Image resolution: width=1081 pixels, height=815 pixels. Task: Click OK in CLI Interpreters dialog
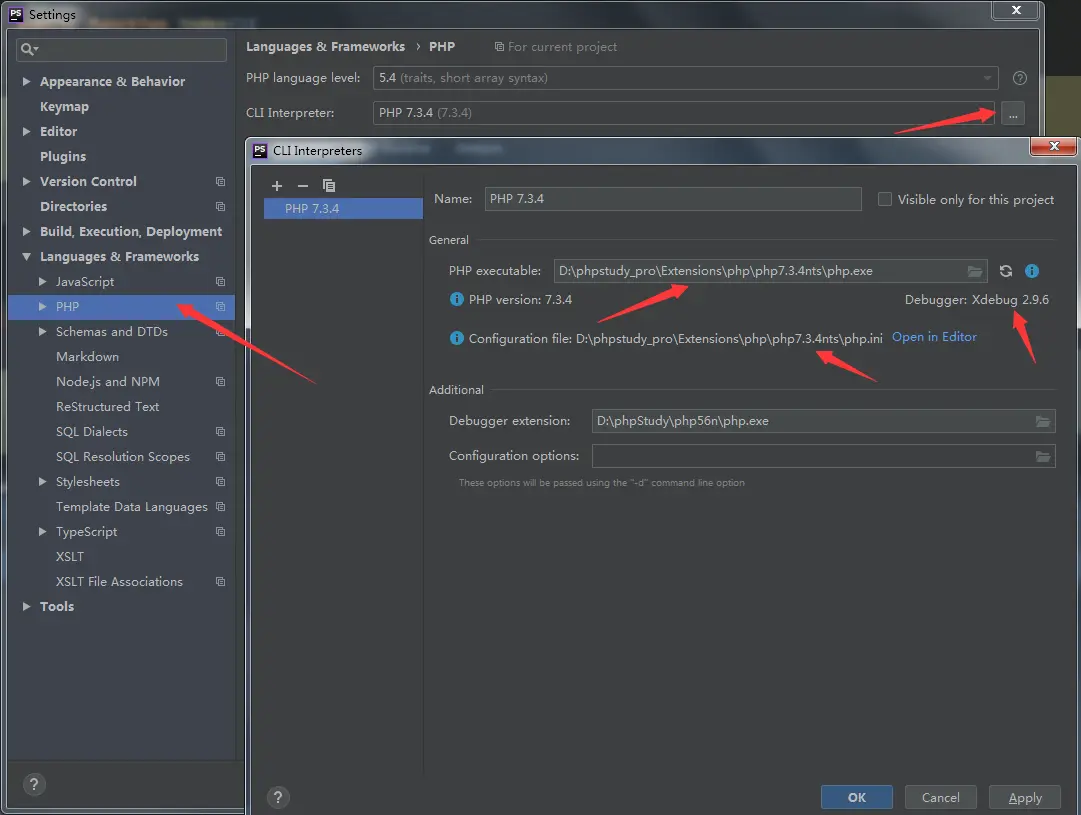click(x=857, y=797)
